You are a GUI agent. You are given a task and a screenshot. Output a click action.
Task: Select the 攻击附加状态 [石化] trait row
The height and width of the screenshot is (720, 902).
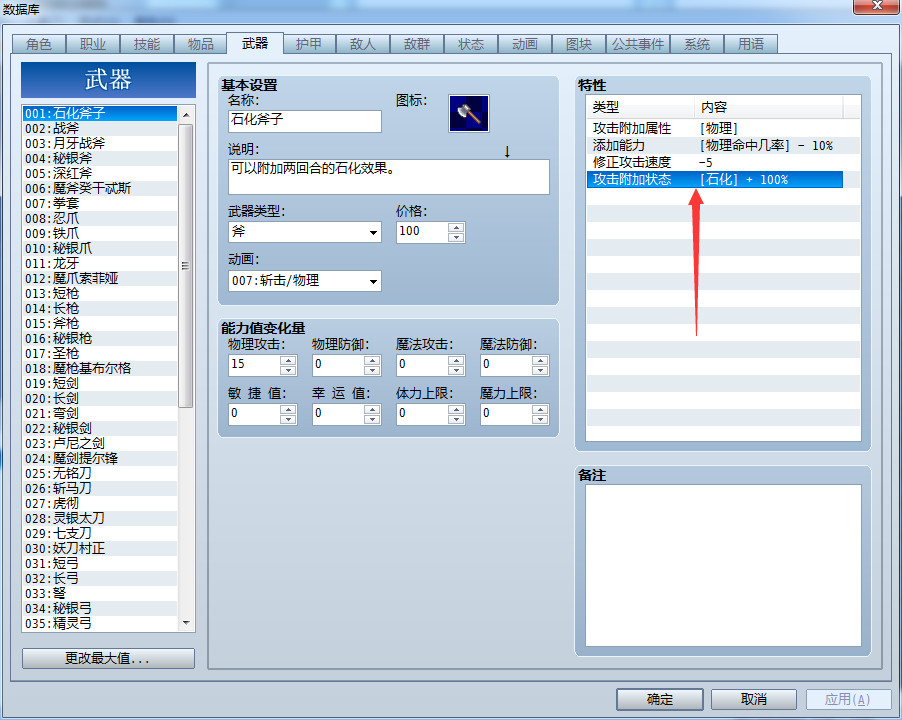pyautogui.click(x=714, y=179)
